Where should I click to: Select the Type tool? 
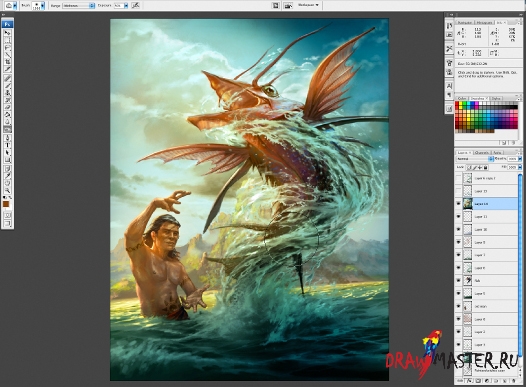(7, 145)
